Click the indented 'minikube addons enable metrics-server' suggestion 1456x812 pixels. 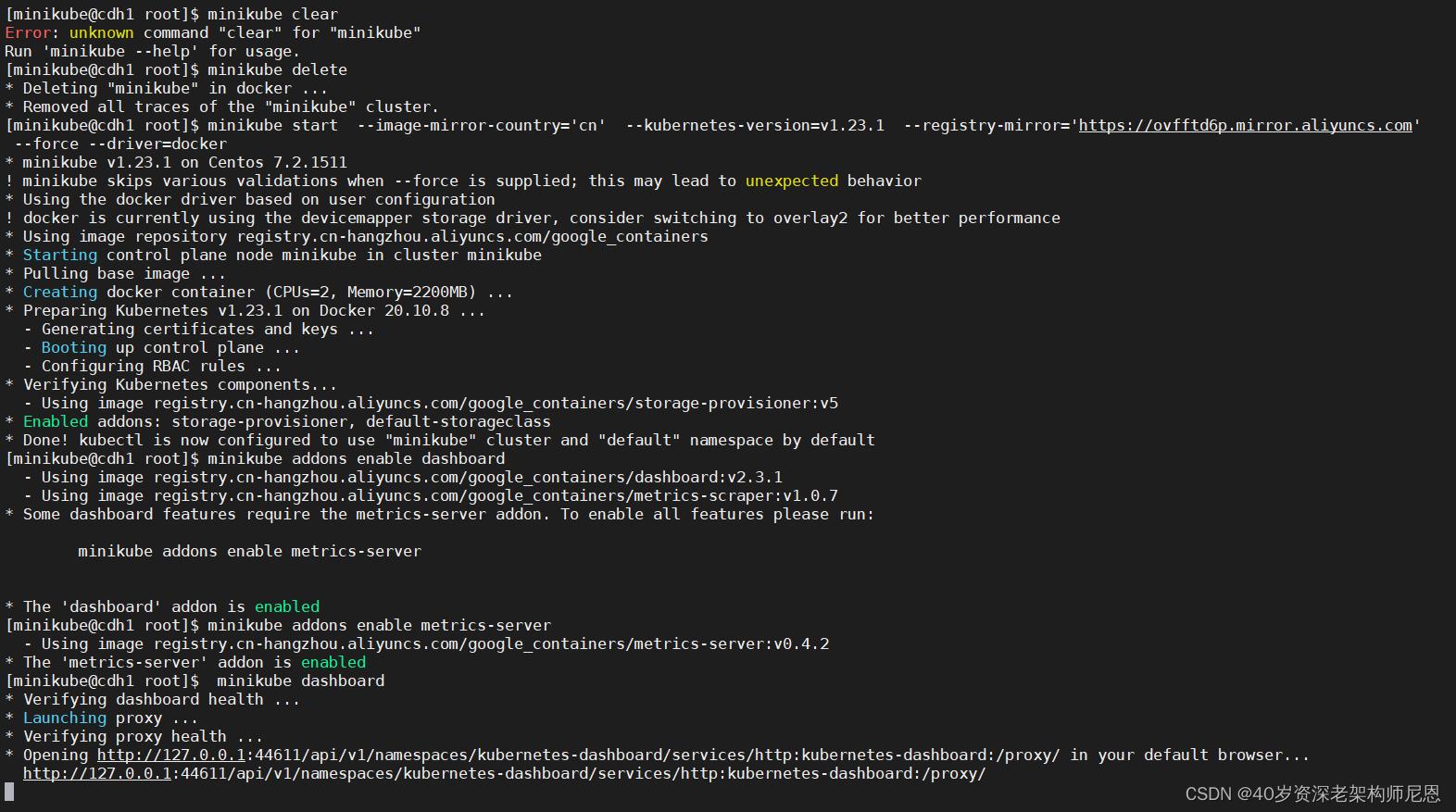pyautogui.click(x=249, y=551)
